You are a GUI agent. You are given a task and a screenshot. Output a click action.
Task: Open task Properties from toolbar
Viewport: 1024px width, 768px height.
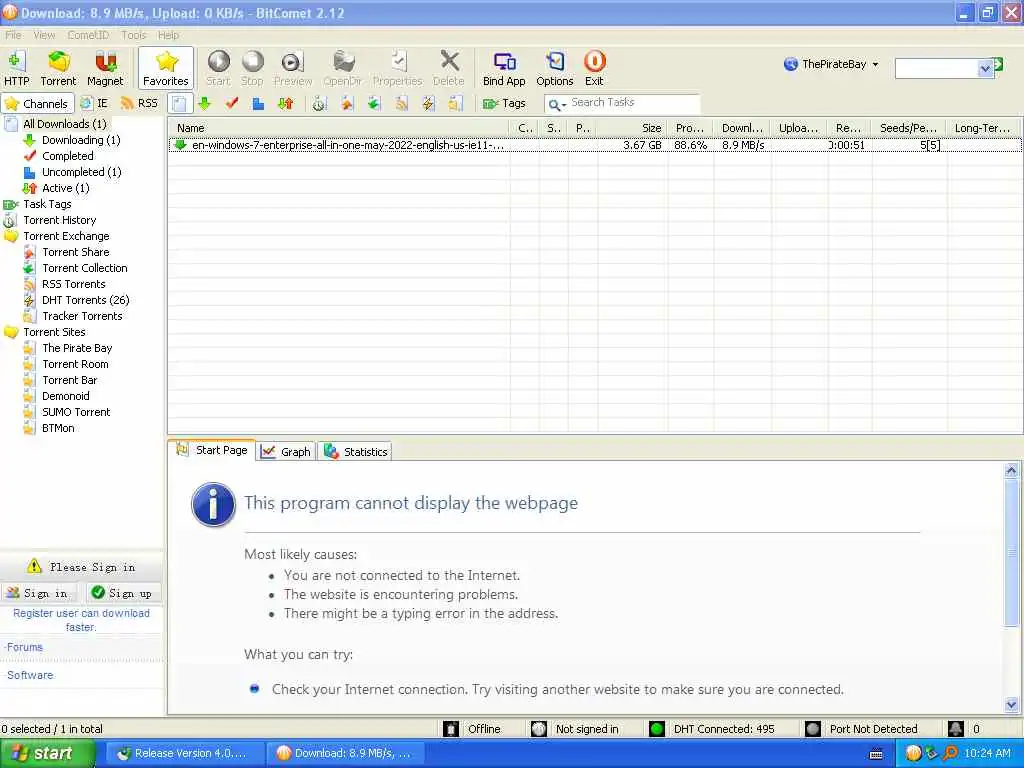point(397,69)
